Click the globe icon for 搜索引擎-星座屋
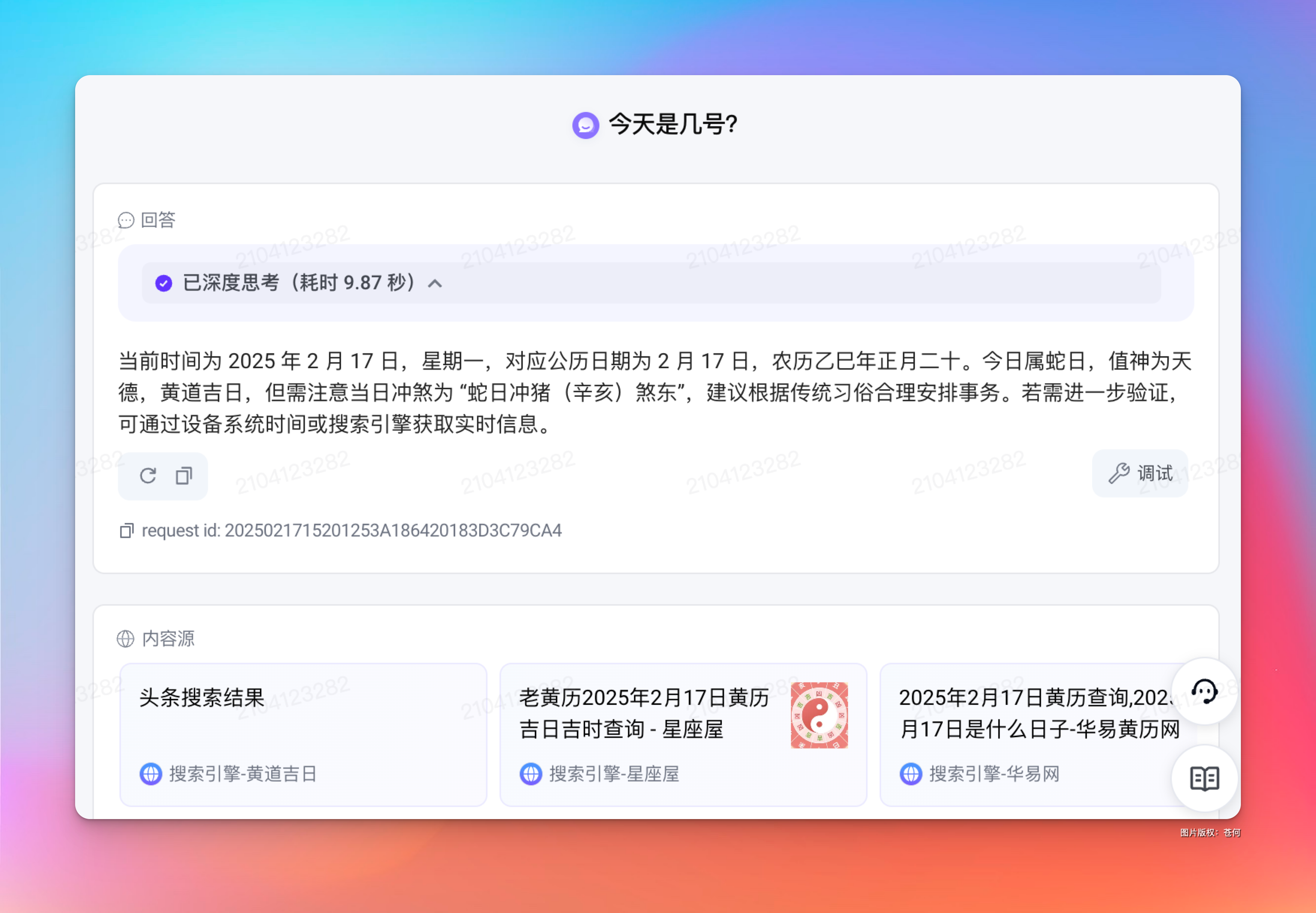The image size is (1316, 913). [531, 773]
